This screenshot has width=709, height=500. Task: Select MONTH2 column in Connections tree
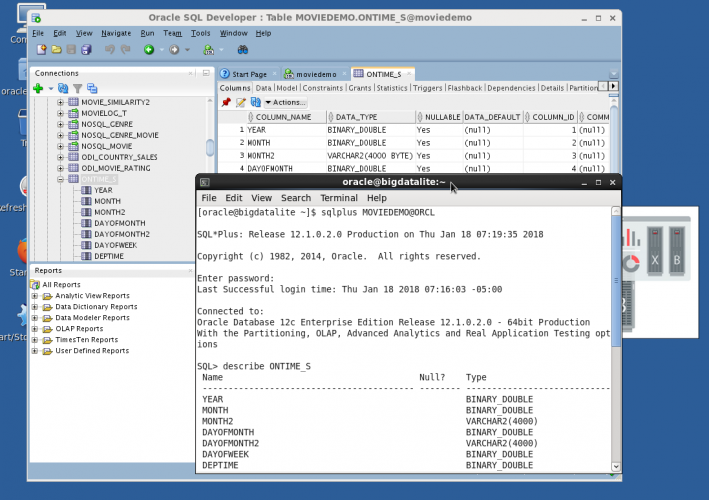[x=109, y=212]
